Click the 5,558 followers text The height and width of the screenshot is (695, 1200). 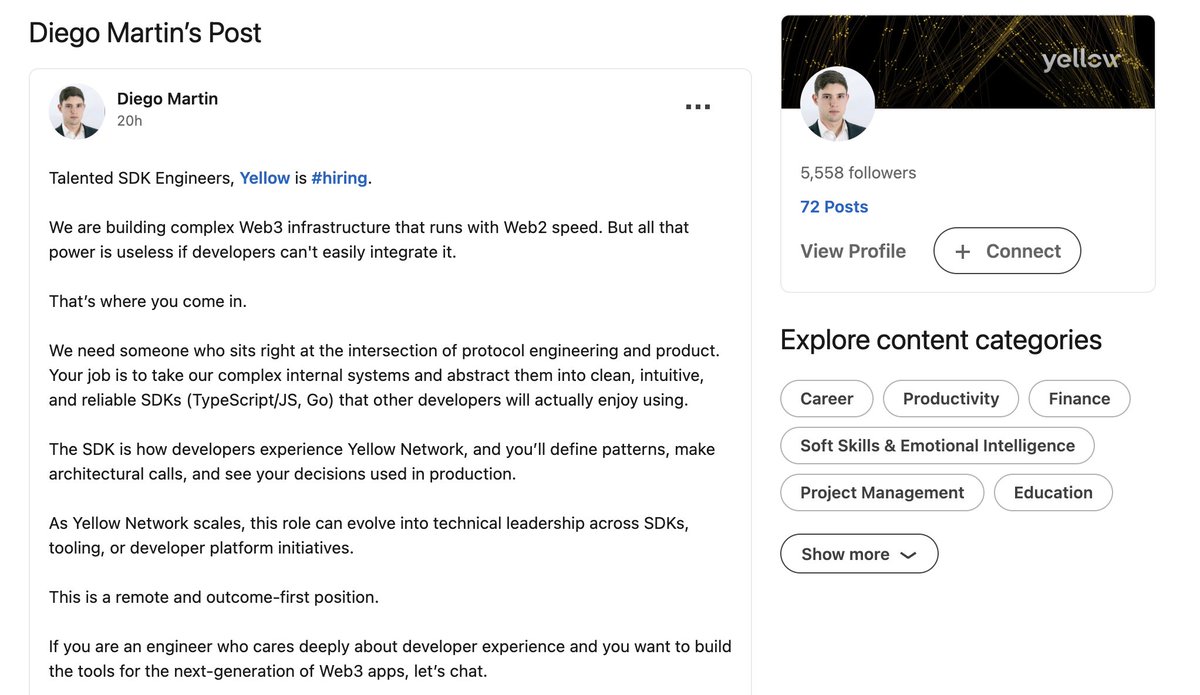pos(858,172)
